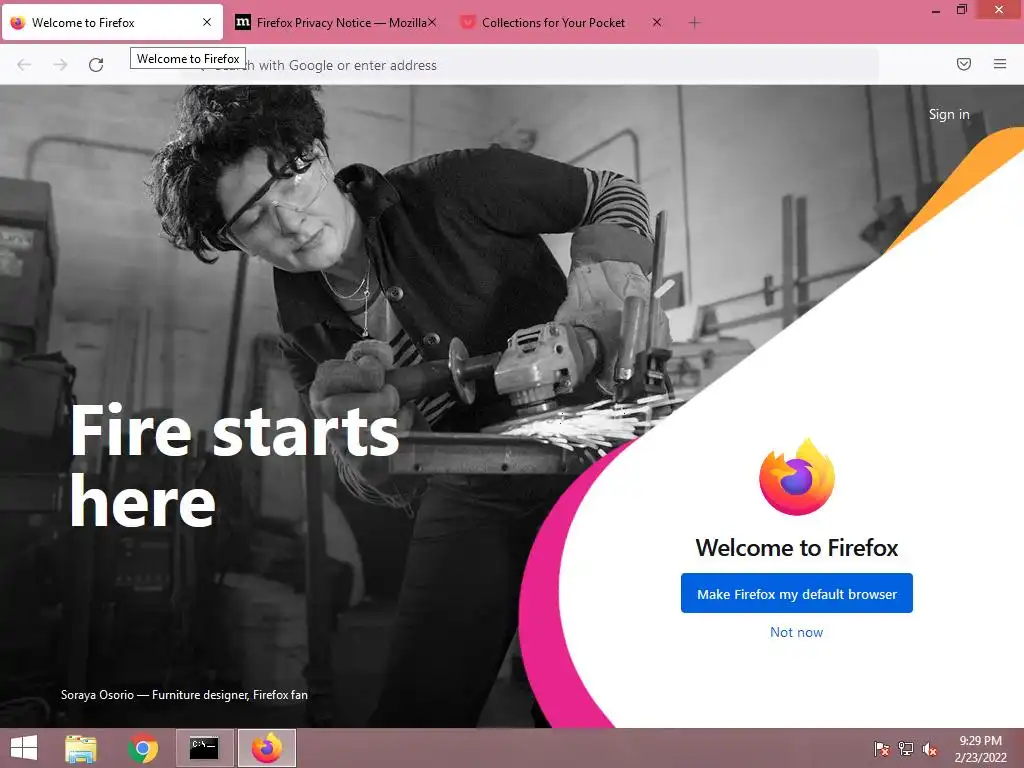Click the Firefox logo on welcome card
Image resolution: width=1024 pixels, height=768 pixels.
(x=797, y=477)
